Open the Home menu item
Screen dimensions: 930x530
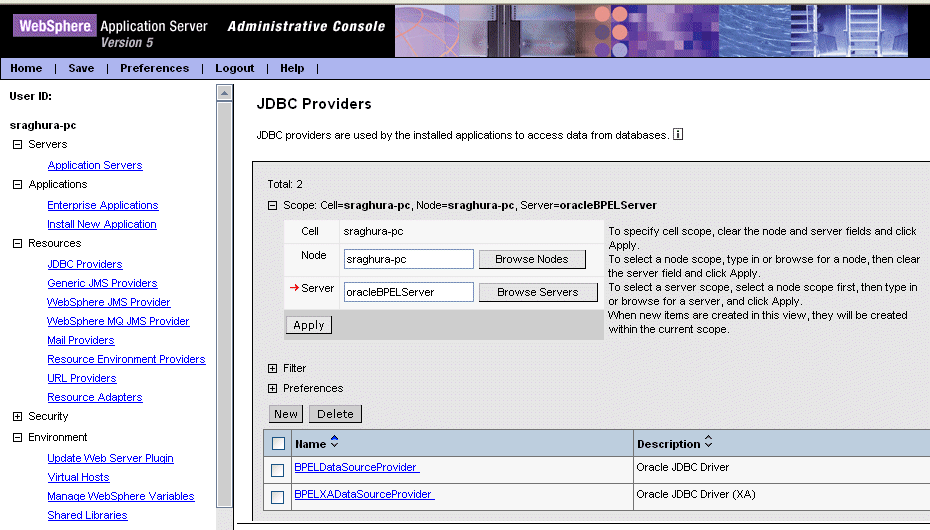[x=26, y=68]
